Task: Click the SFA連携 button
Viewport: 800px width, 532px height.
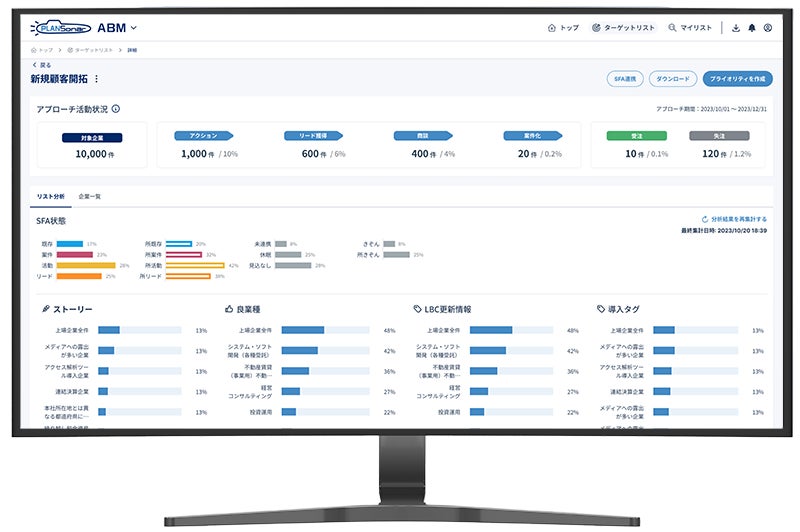Action: tap(625, 79)
